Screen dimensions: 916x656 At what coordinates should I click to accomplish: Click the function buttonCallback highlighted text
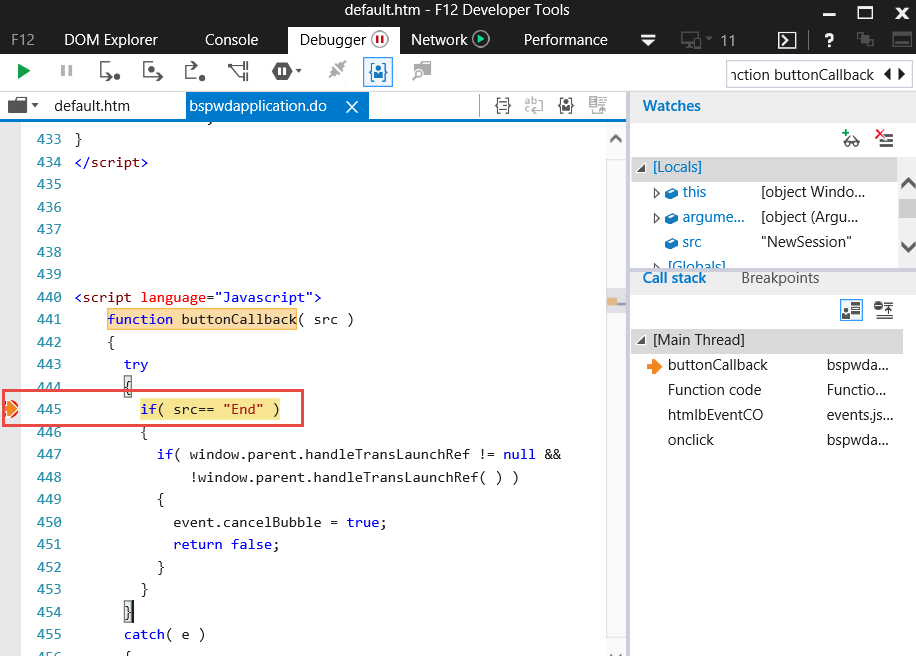point(202,320)
